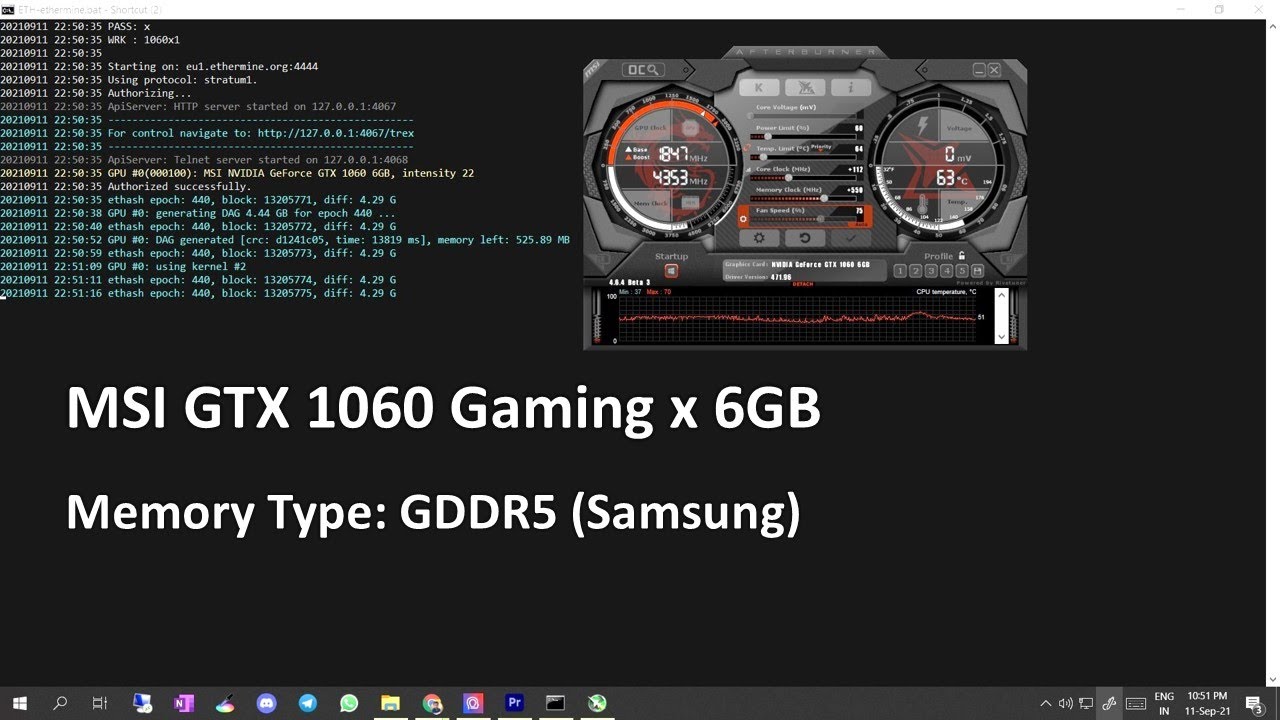Adjust the Memory Clock slider
The height and width of the screenshot is (720, 1280).
803,198
